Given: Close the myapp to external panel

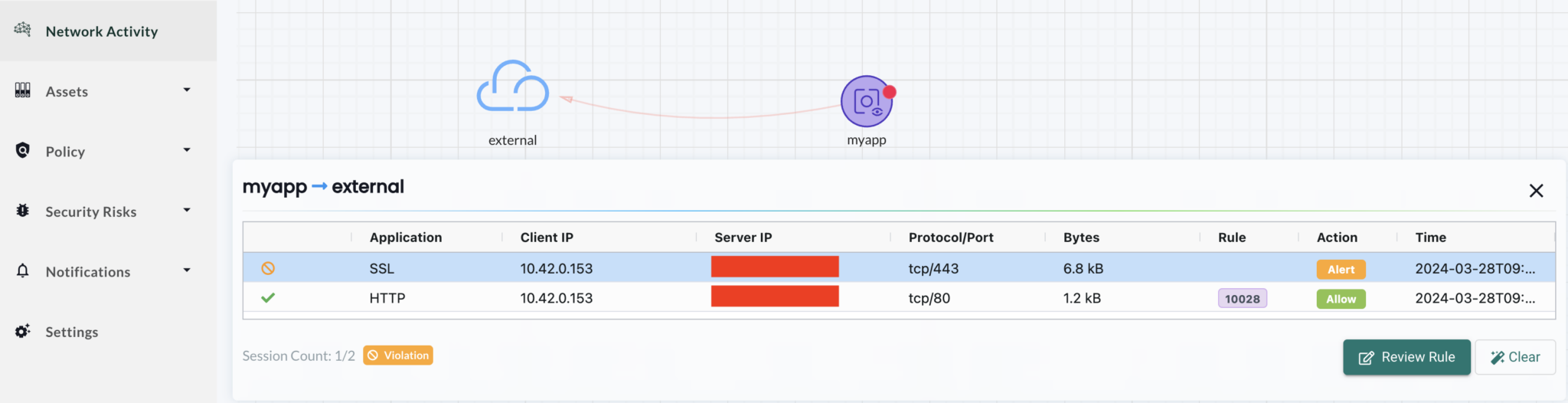Looking at the screenshot, I should (1536, 191).
